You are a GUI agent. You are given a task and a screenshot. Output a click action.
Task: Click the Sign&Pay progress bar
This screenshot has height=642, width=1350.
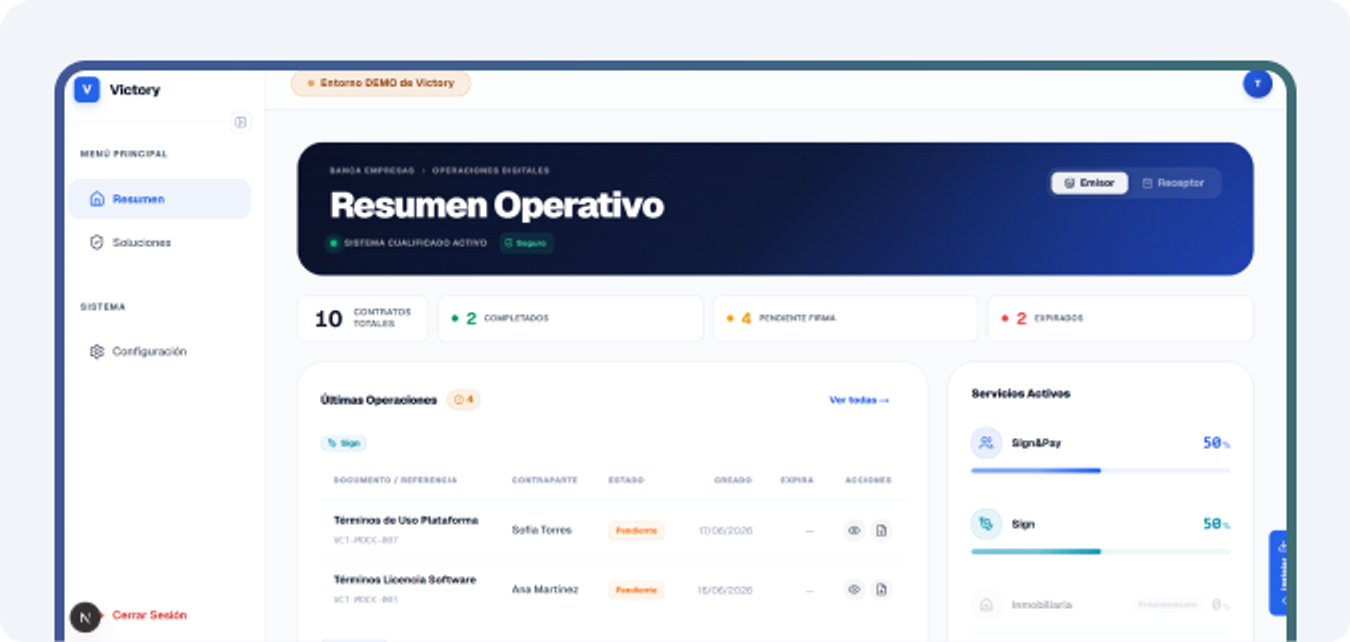click(1100, 470)
